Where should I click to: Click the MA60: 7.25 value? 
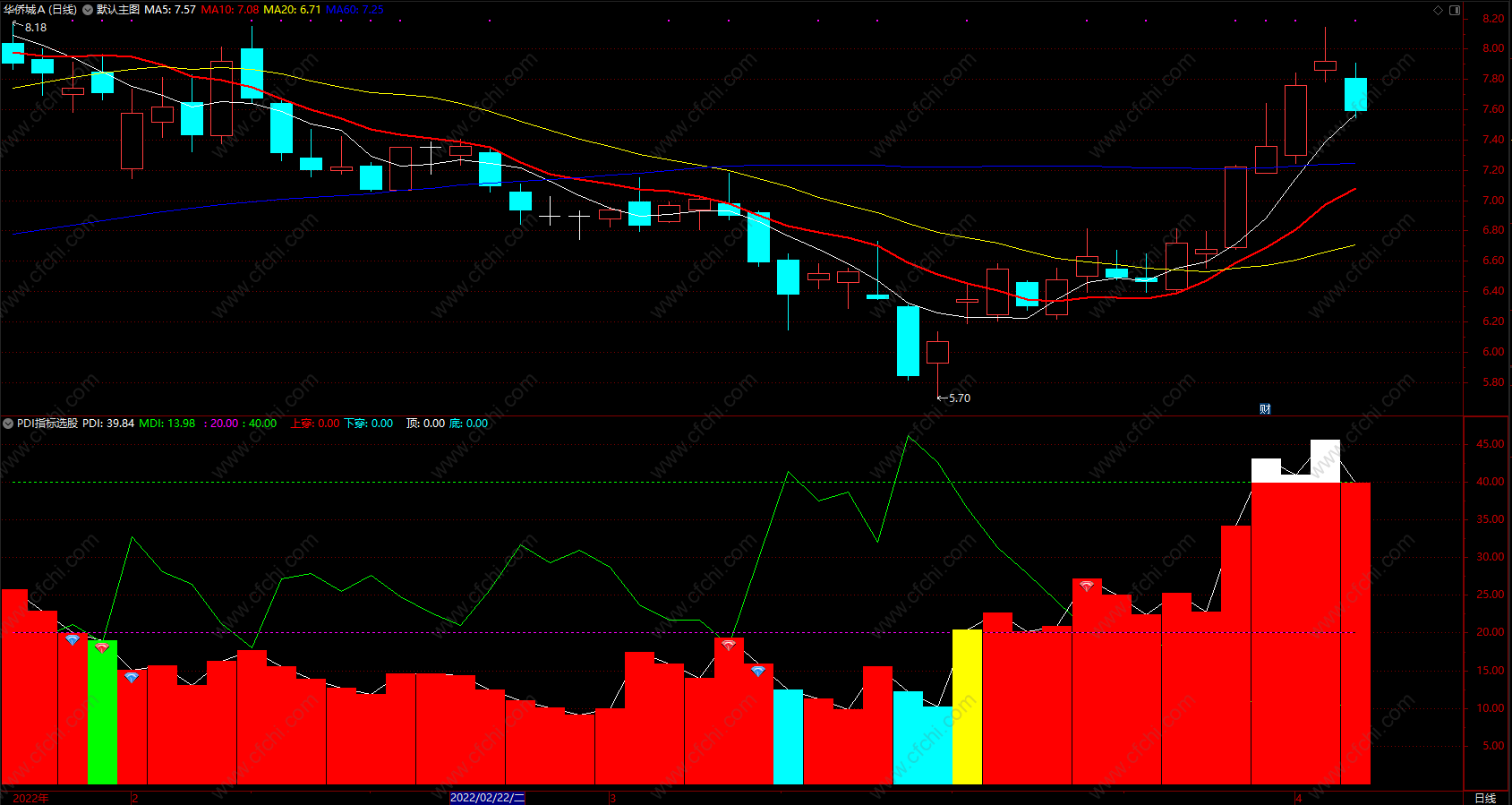[355, 10]
